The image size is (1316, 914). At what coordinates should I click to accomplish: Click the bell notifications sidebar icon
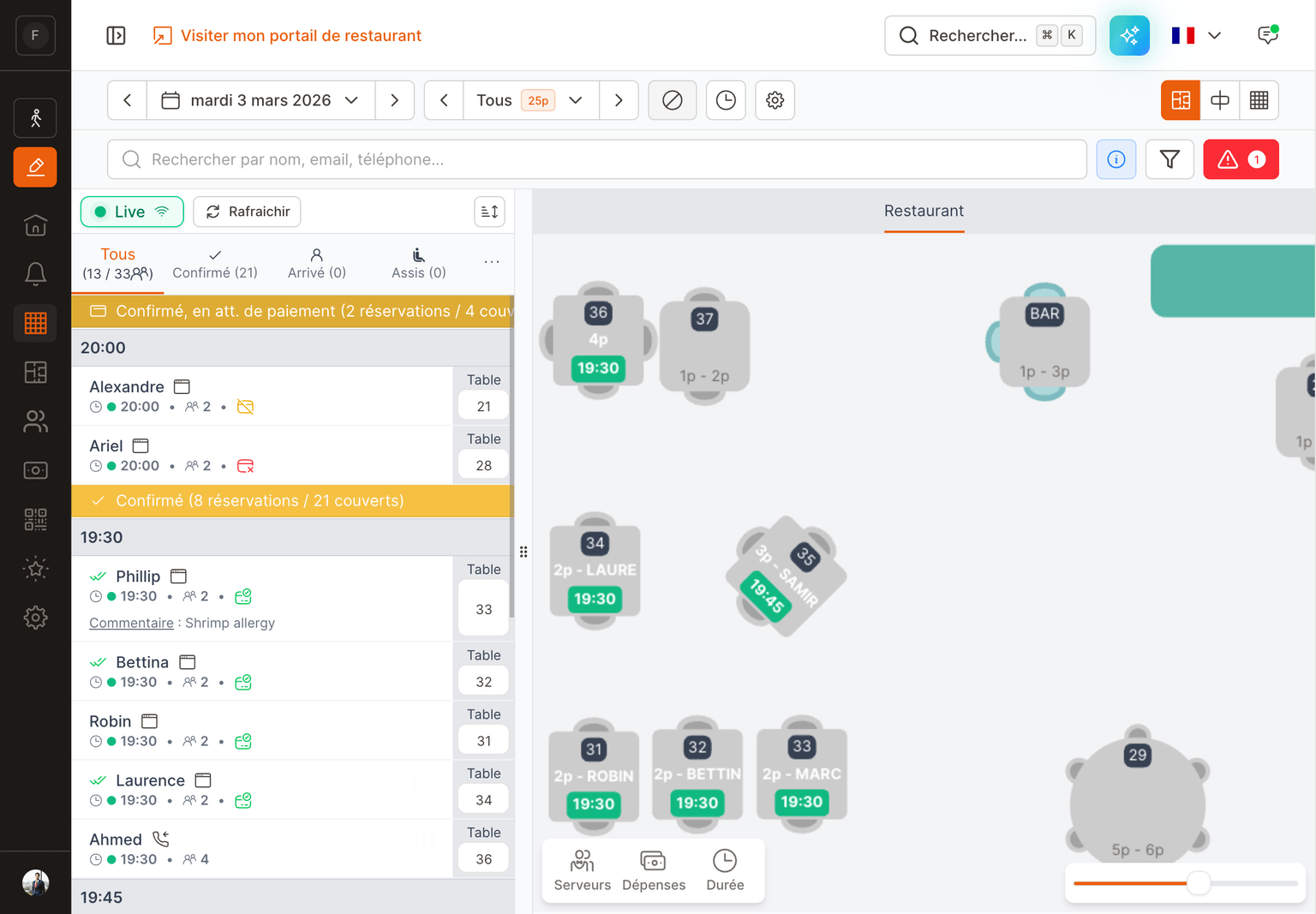35,274
